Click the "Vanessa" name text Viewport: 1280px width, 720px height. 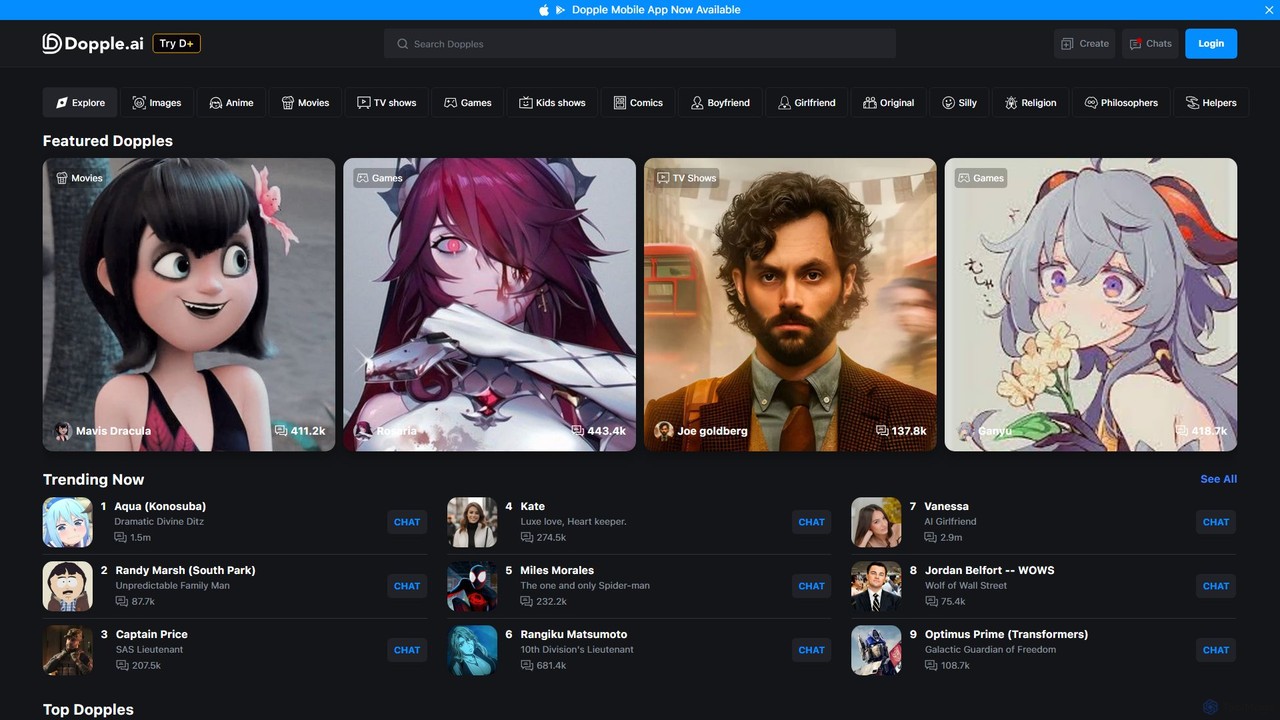[947, 506]
